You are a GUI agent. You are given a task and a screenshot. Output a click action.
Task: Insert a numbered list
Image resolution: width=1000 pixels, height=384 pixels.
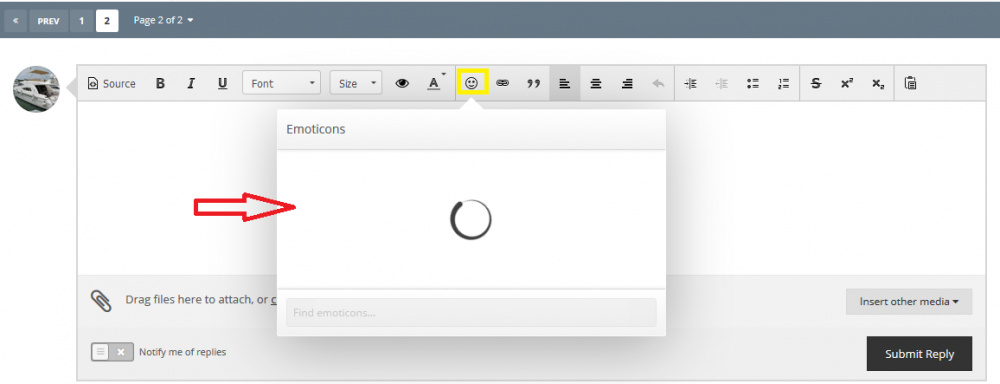pos(784,84)
